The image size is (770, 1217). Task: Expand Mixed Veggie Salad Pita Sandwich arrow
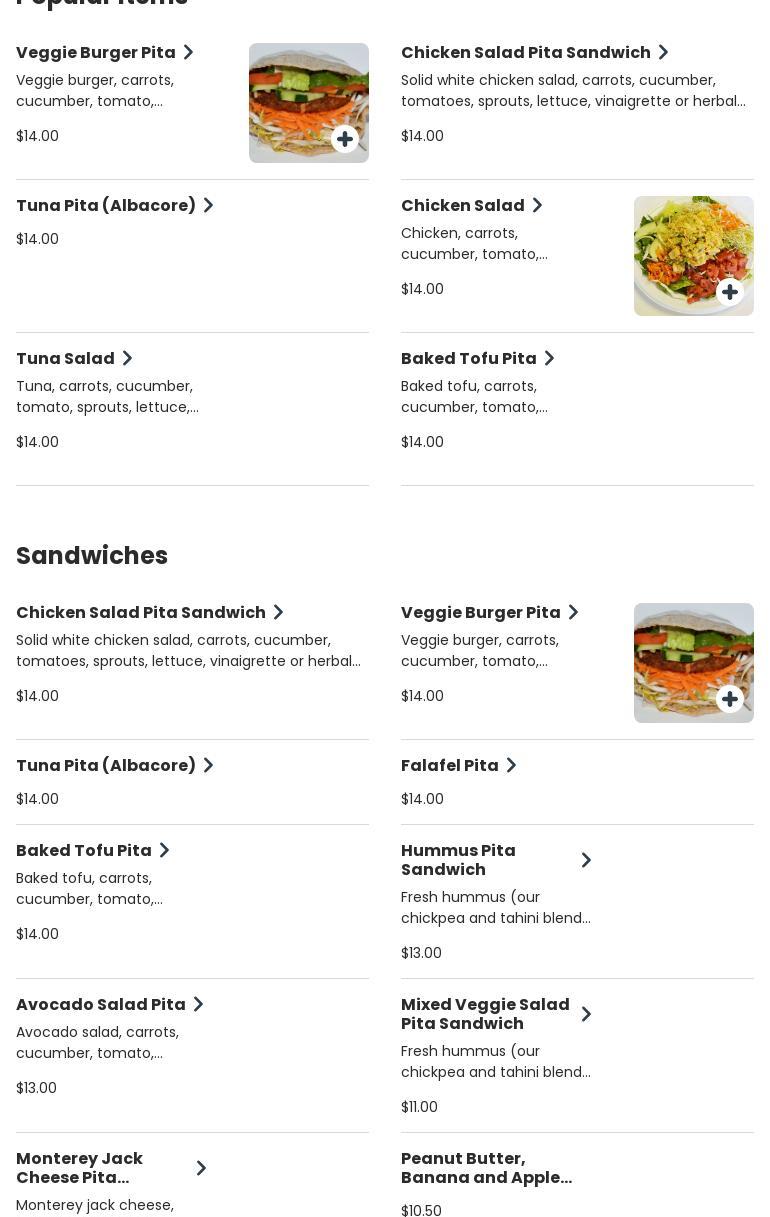click(x=586, y=1014)
